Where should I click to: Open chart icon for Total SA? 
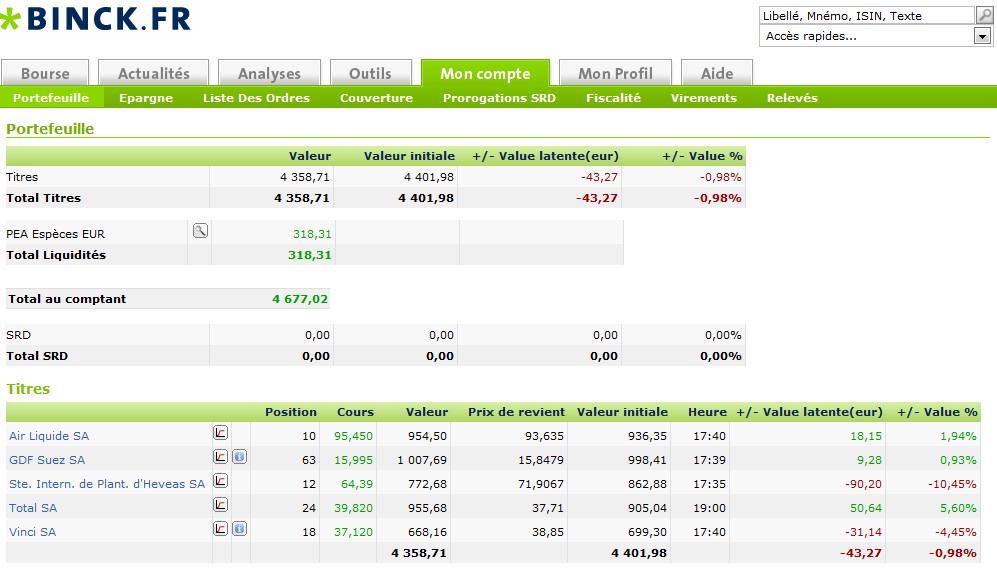(x=221, y=505)
